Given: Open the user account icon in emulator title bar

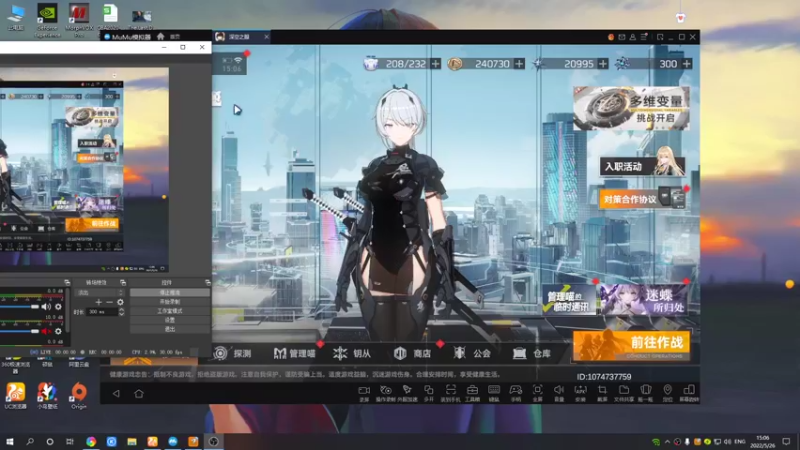Looking at the screenshot, I should [633, 37].
